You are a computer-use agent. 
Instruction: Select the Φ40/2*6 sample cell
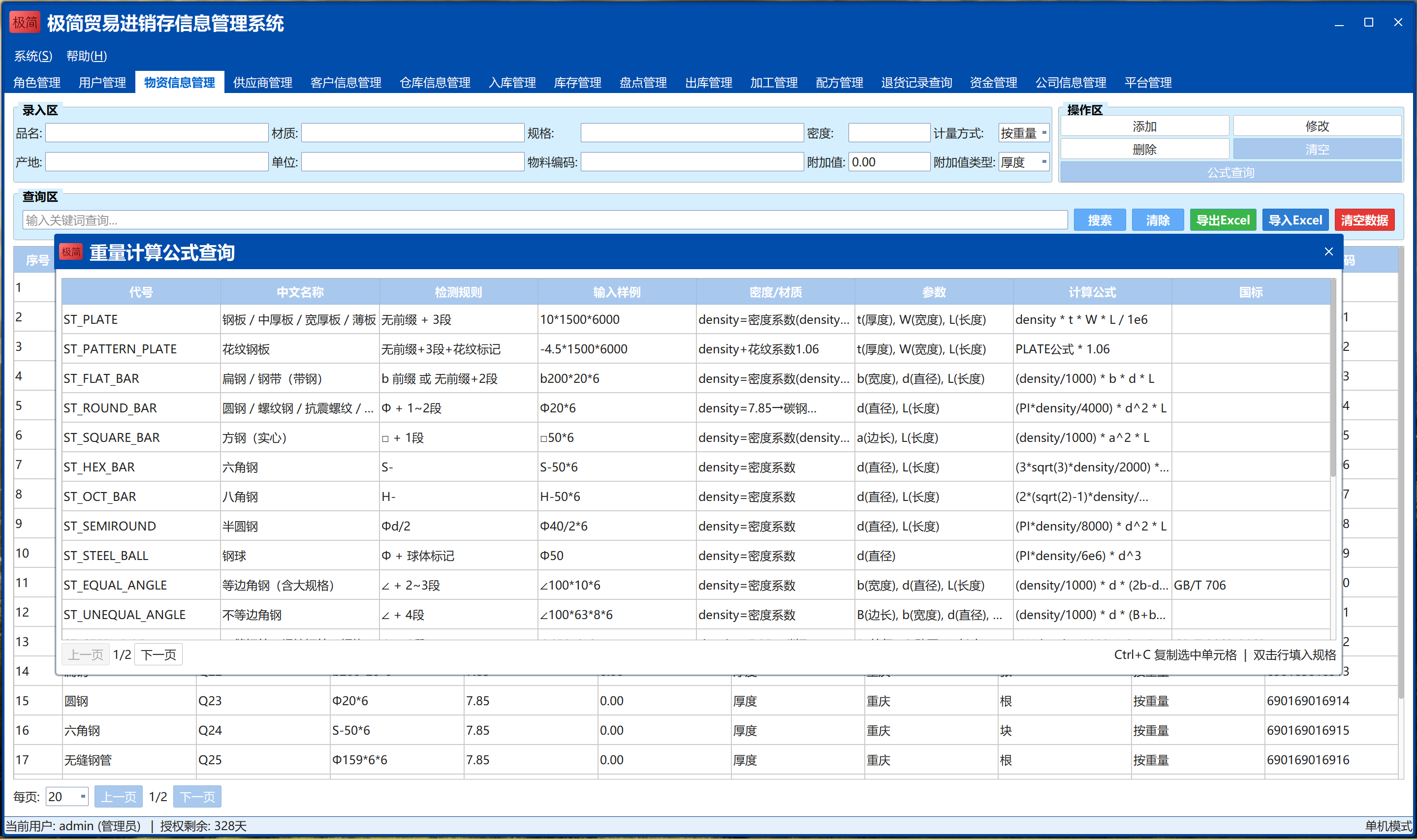617,526
